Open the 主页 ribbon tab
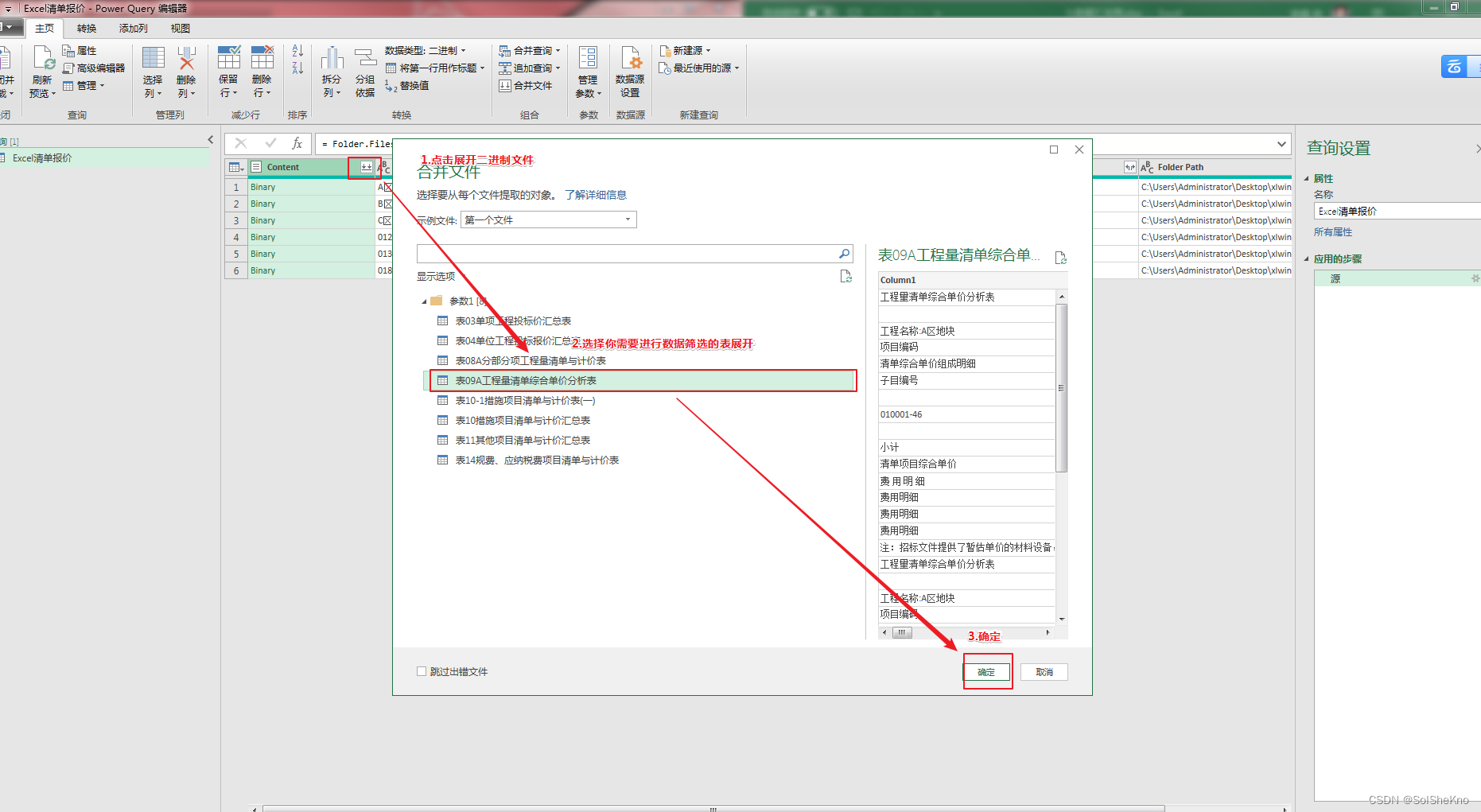 click(45, 29)
